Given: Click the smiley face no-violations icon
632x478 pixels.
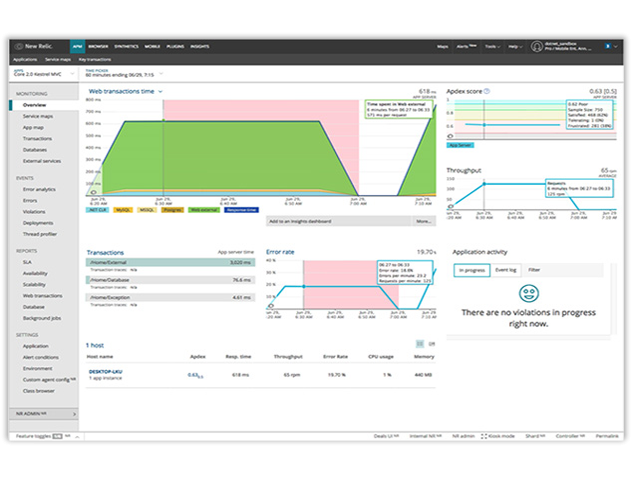Looking at the screenshot, I should click(528, 293).
